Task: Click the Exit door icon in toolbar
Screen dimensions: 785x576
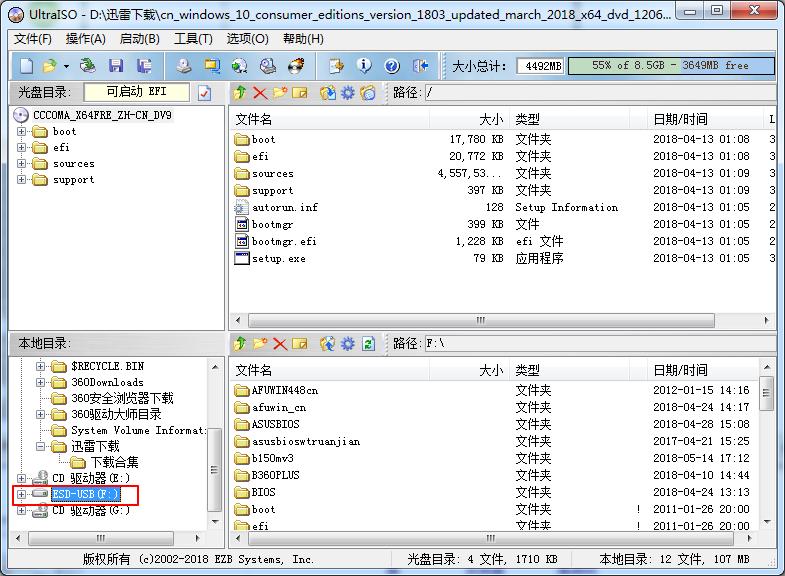Action: [421, 66]
